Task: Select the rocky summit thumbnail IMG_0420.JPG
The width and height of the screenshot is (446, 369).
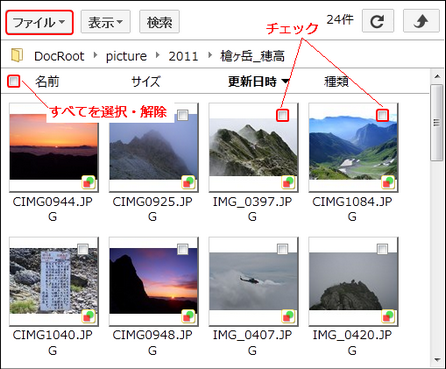Action: pos(353,281)
